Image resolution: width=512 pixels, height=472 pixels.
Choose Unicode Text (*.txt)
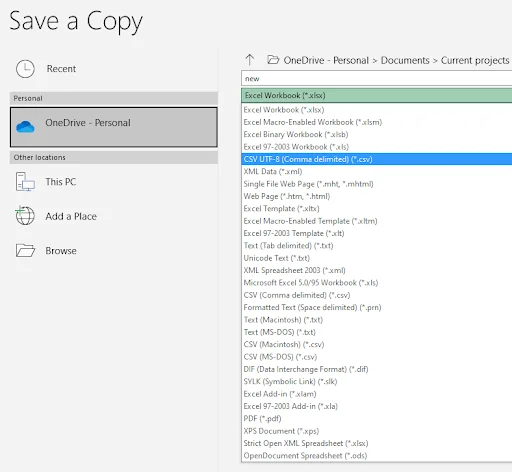tap(377, 258)
